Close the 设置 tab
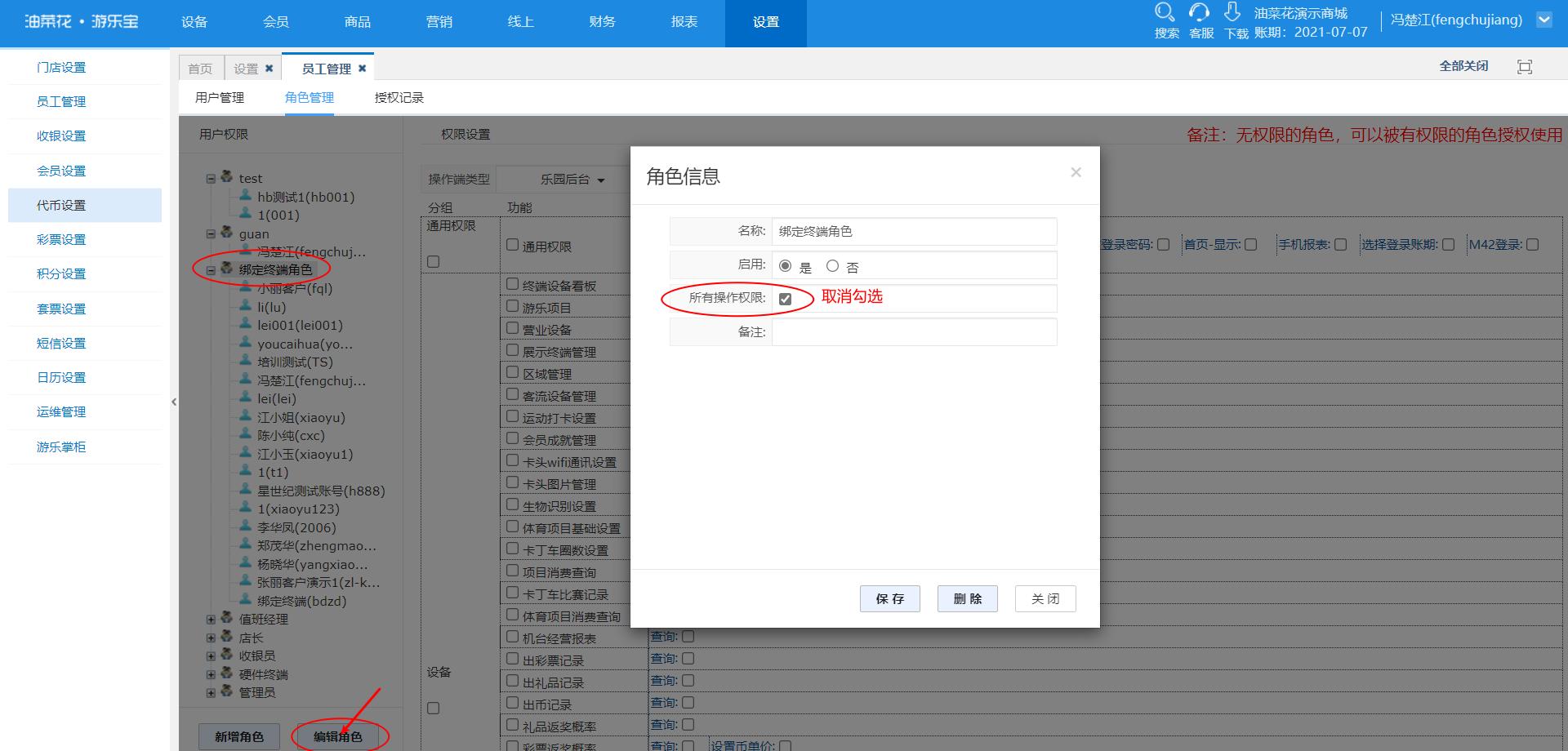 (x=269, y=69)
